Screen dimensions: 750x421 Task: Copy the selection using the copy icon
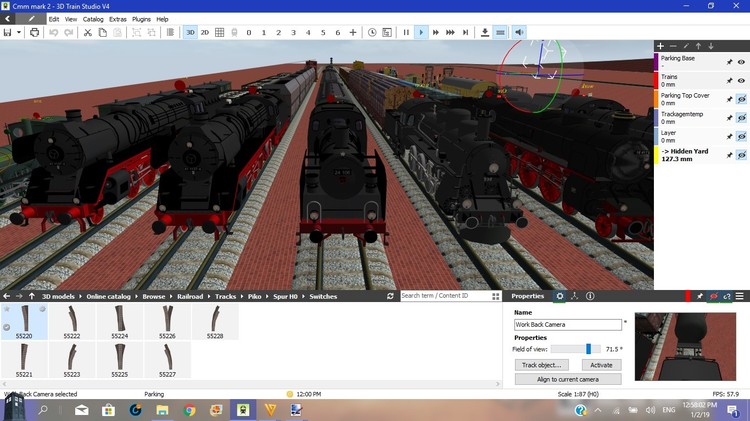pyautogui.click(x=102, y=33)
